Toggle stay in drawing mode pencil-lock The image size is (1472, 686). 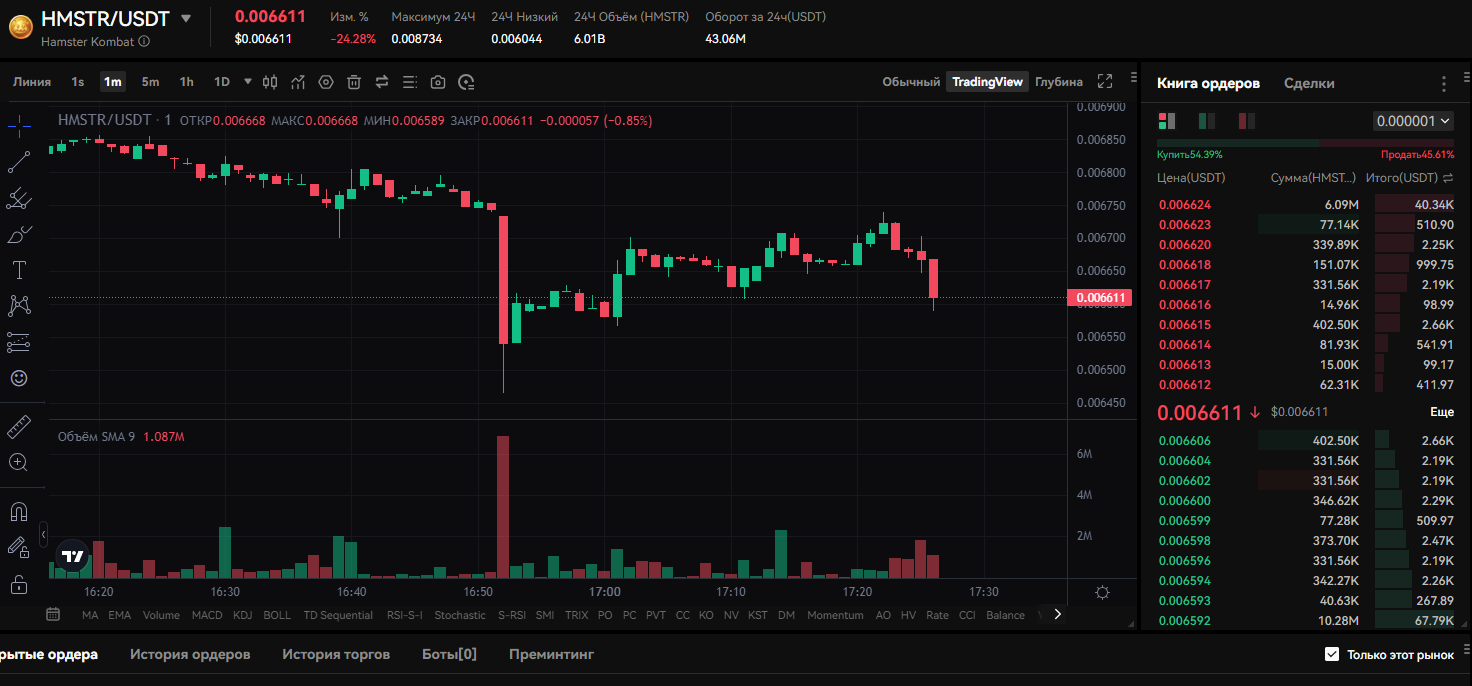click(19, 547)
